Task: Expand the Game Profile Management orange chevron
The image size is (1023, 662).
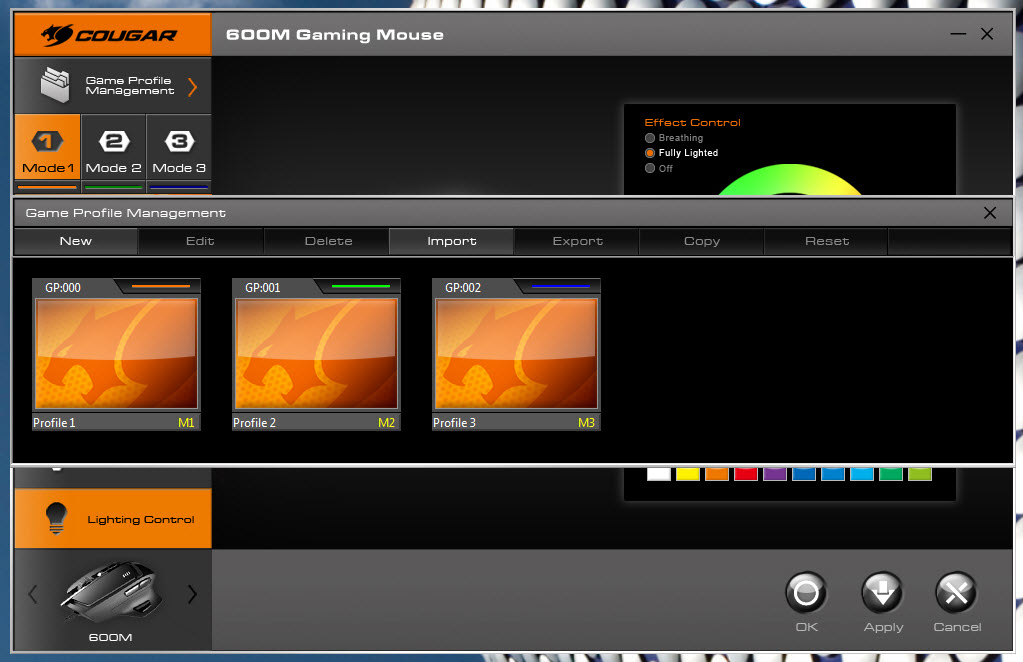Action: pos(192,87)
